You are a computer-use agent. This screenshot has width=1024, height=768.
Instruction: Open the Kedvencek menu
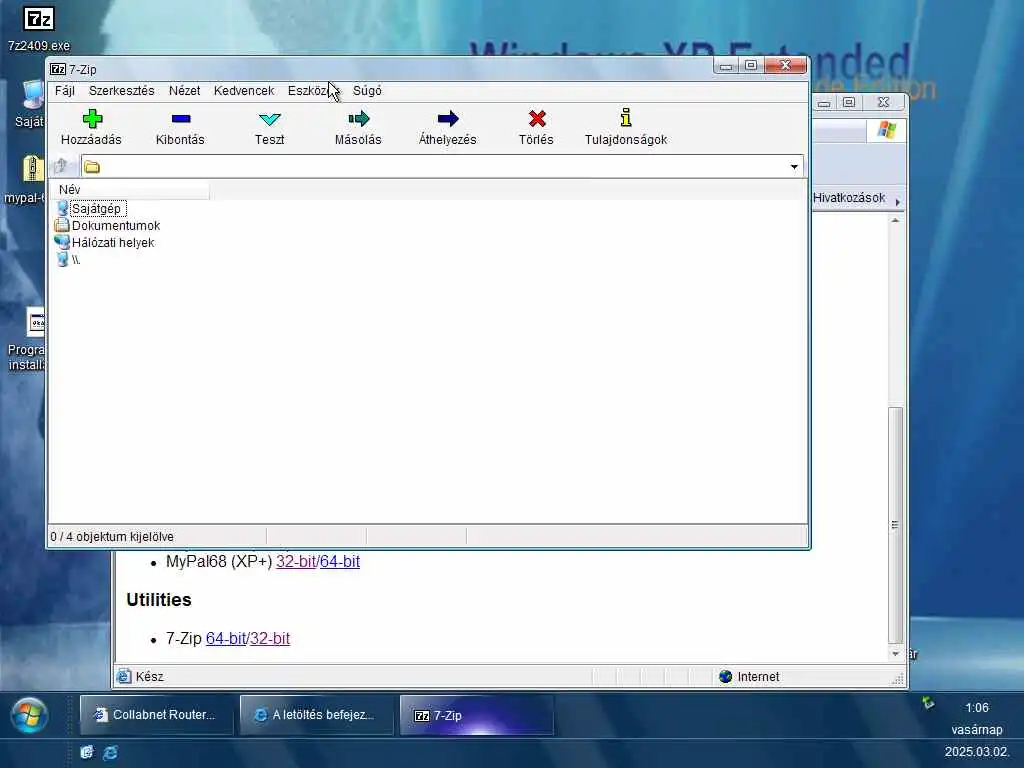click(244, 91)
